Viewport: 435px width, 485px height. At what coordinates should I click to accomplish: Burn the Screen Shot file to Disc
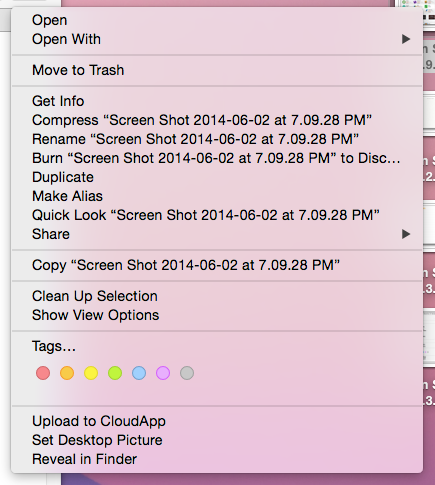[x=217, y=158]
